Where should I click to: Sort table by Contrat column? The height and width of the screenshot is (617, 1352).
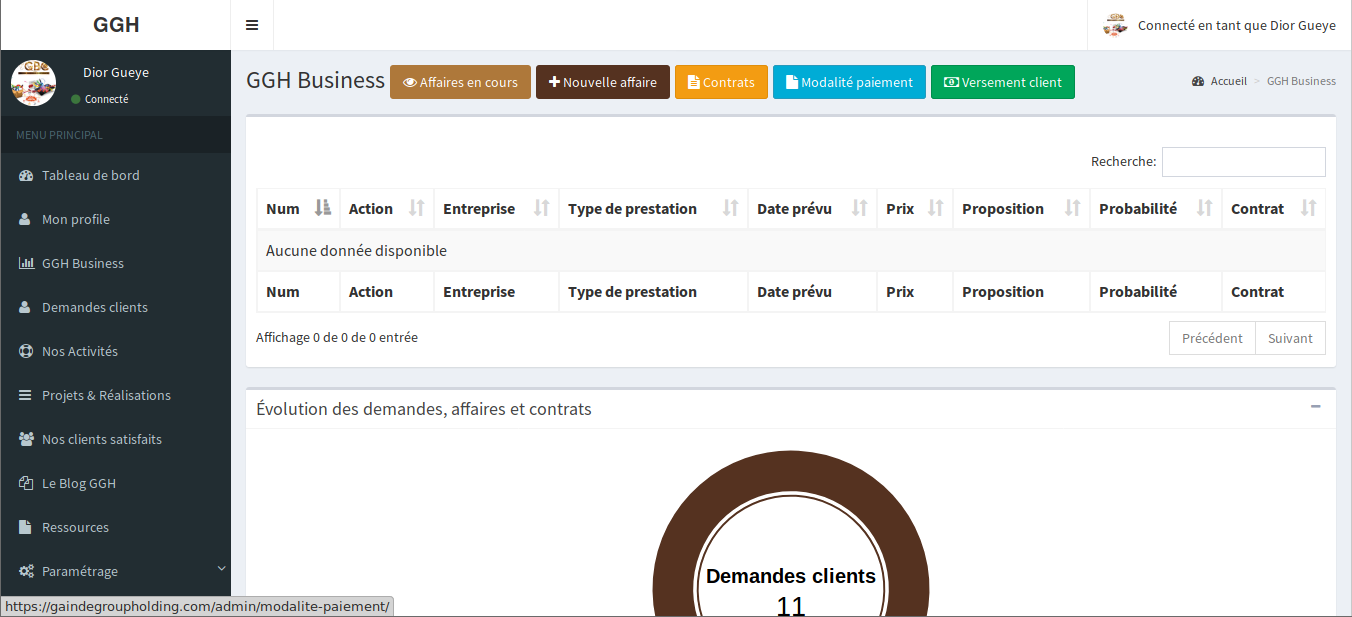pyautogui.click(x=1274, y=208)
